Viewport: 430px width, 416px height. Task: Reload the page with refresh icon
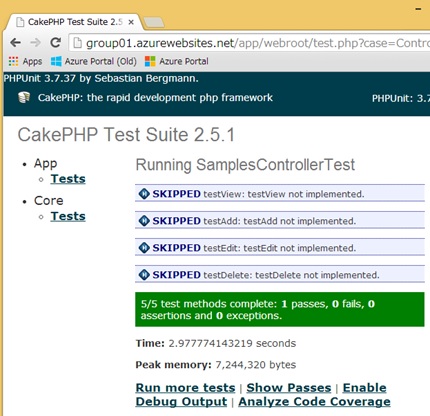pos(55,42)
